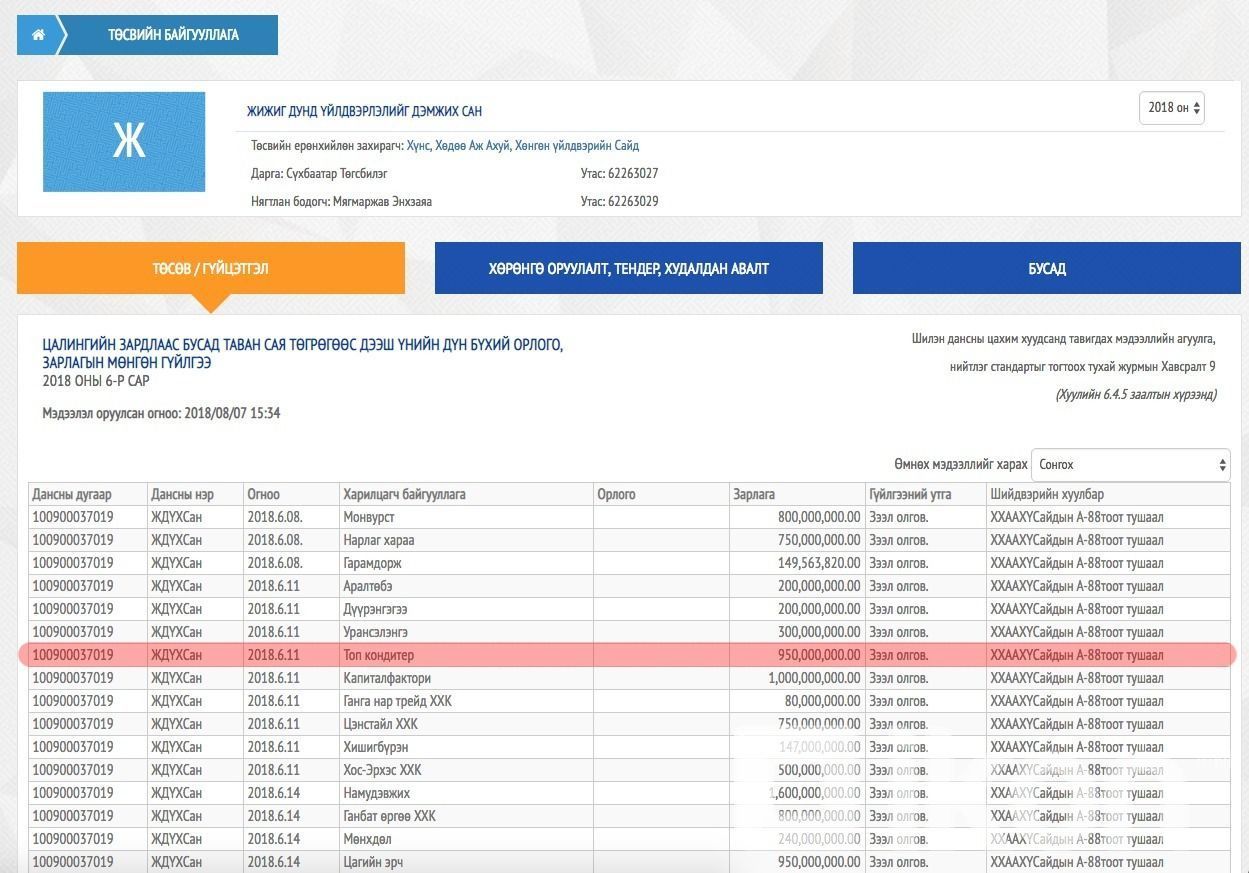Sort by Дансны дугаар column header
The height and width of the screenshot is (873, 1249).
click(72, 494)
